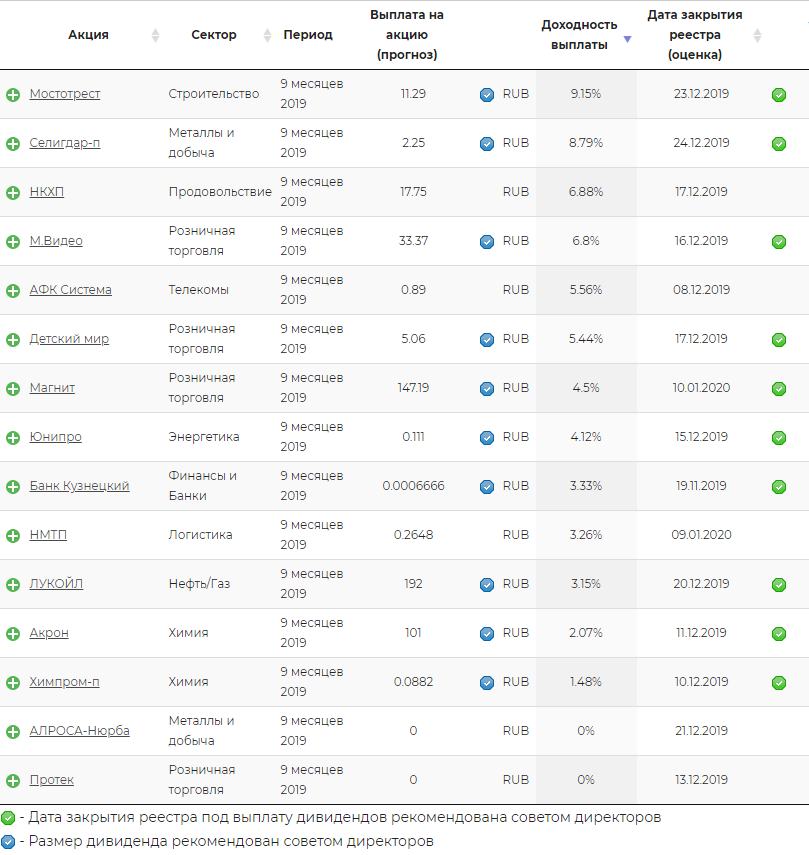Sort by Дата закрытия реестра arrows
809x855 pixels.
(x=757, y=35)
